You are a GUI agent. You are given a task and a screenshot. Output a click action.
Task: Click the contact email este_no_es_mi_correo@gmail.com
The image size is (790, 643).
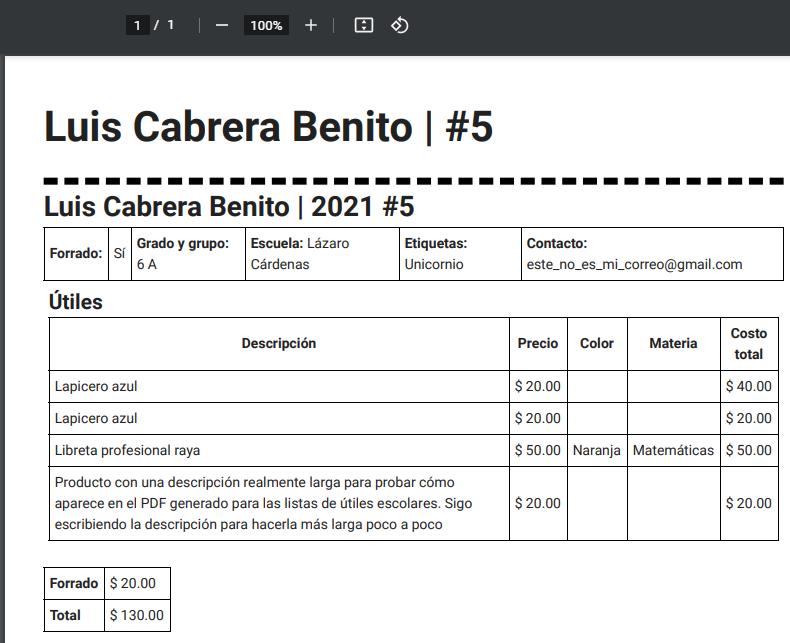tap(634, 265)
